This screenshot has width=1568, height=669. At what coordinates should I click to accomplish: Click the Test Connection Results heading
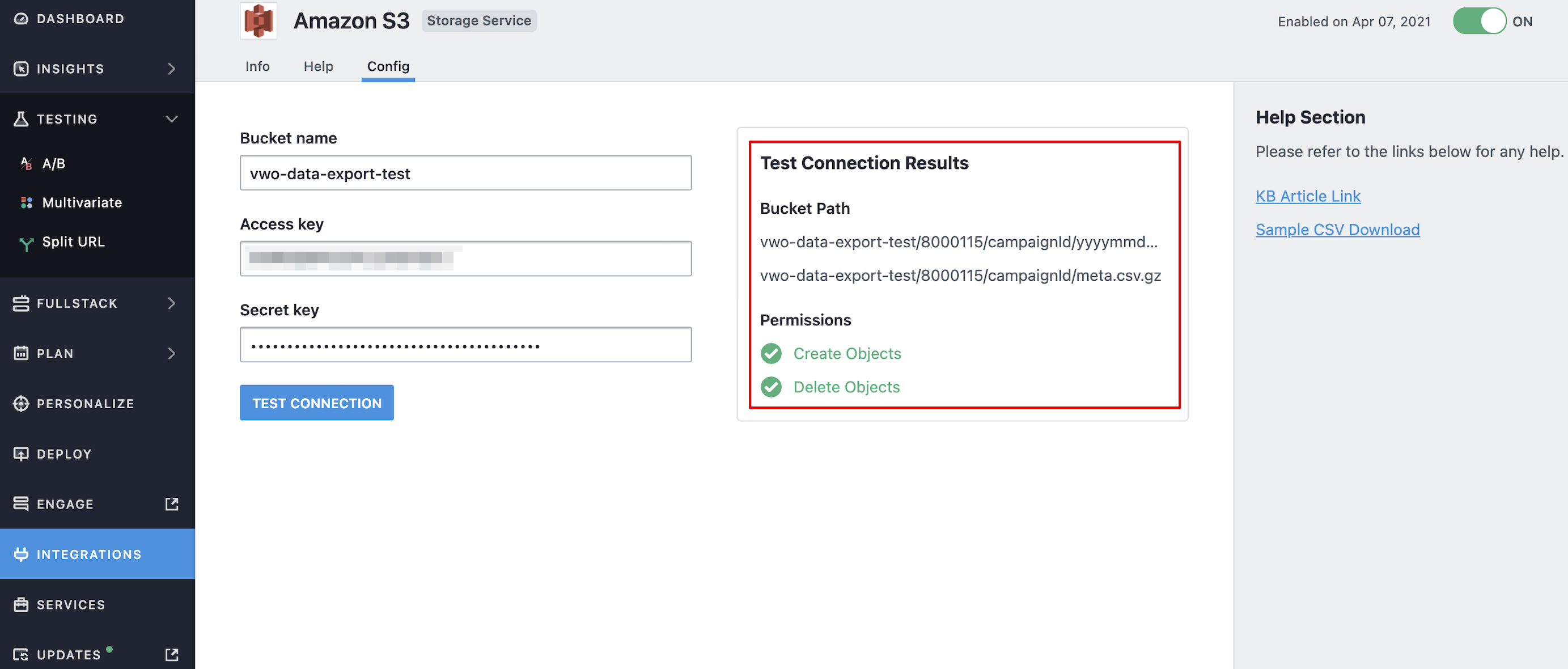pyautogui.click(x=864, y=163)
